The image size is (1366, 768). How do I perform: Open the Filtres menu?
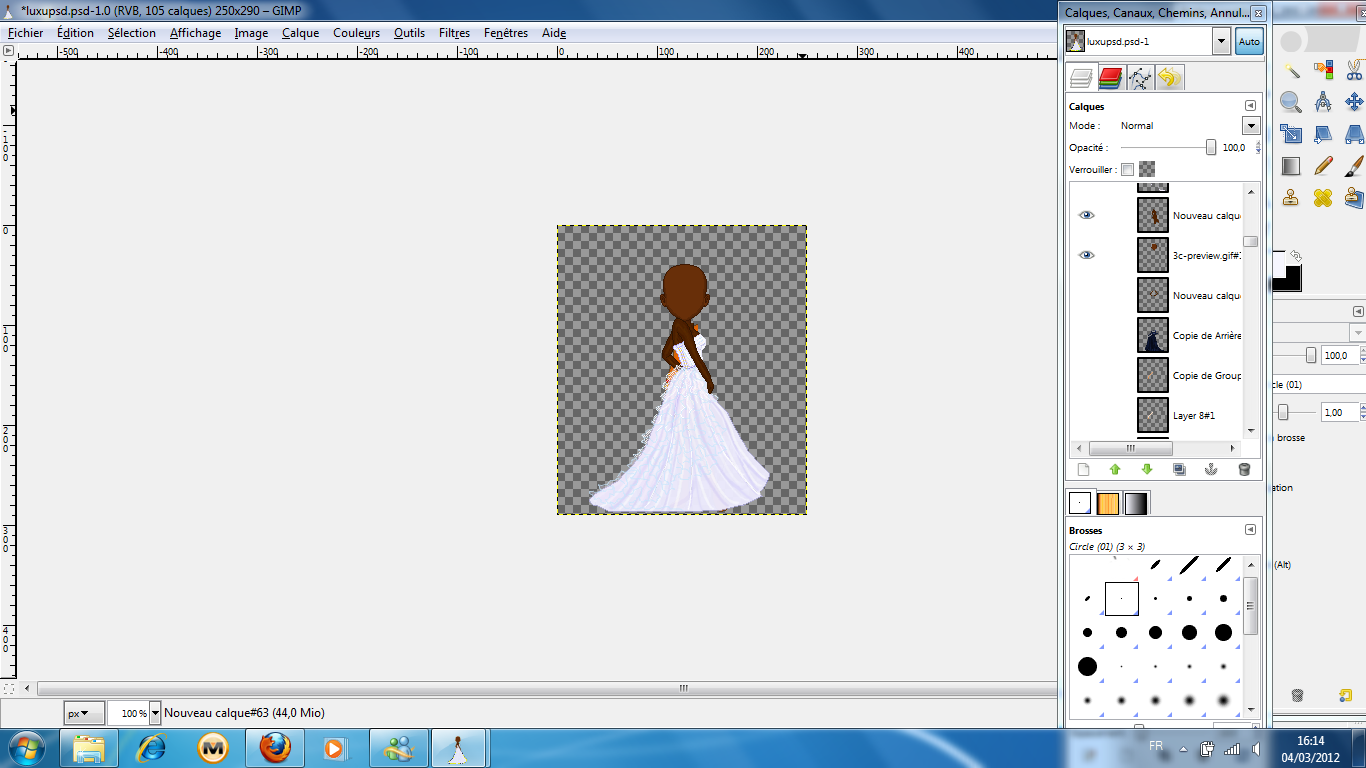tap(454, 33)
